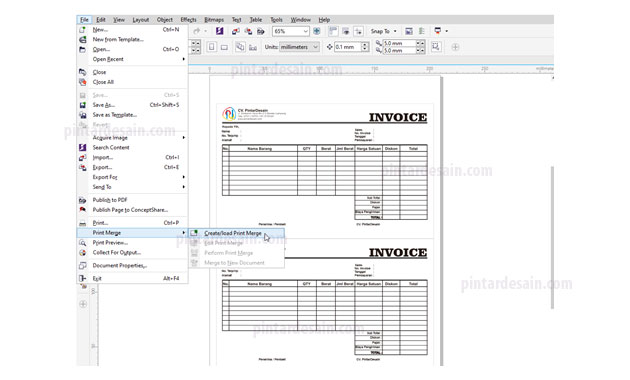Screen dimensions: 630x380
Task: Choose New from Template...
Action: [132, 39]
